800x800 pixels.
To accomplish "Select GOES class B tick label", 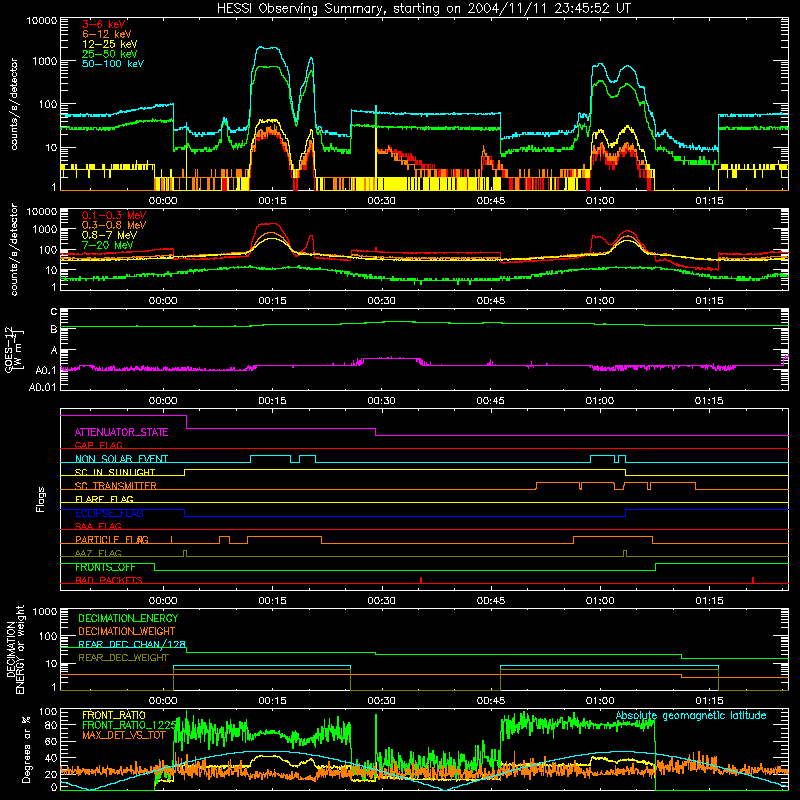I will click(54, 330).
